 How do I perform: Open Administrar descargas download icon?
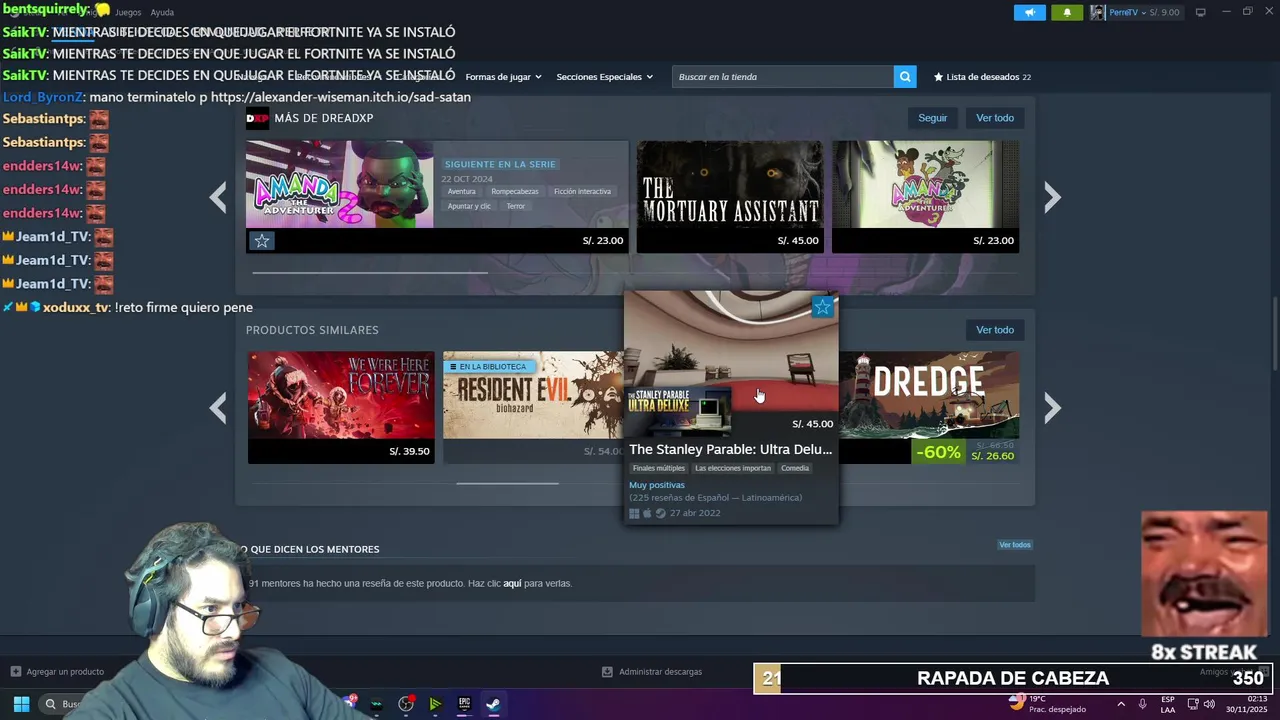click(607, 672)
